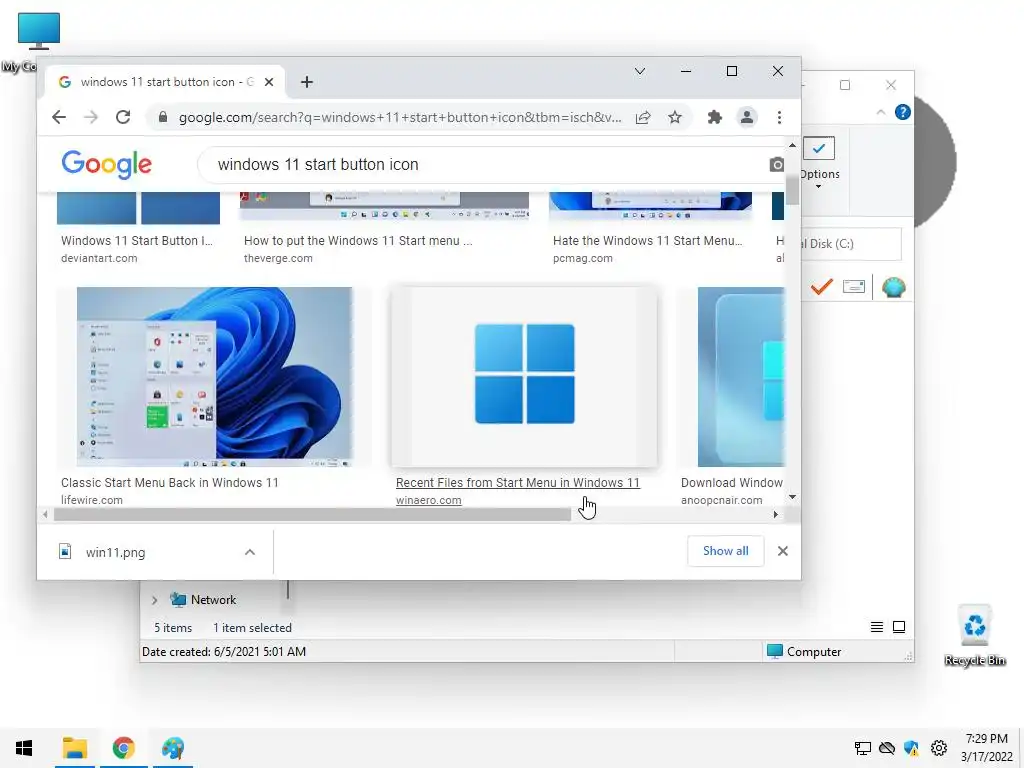Open the Chrome three-dot menu
The height and width of the screenshot is (768, 1024).
pyautogui.click(x=779, y=118)
